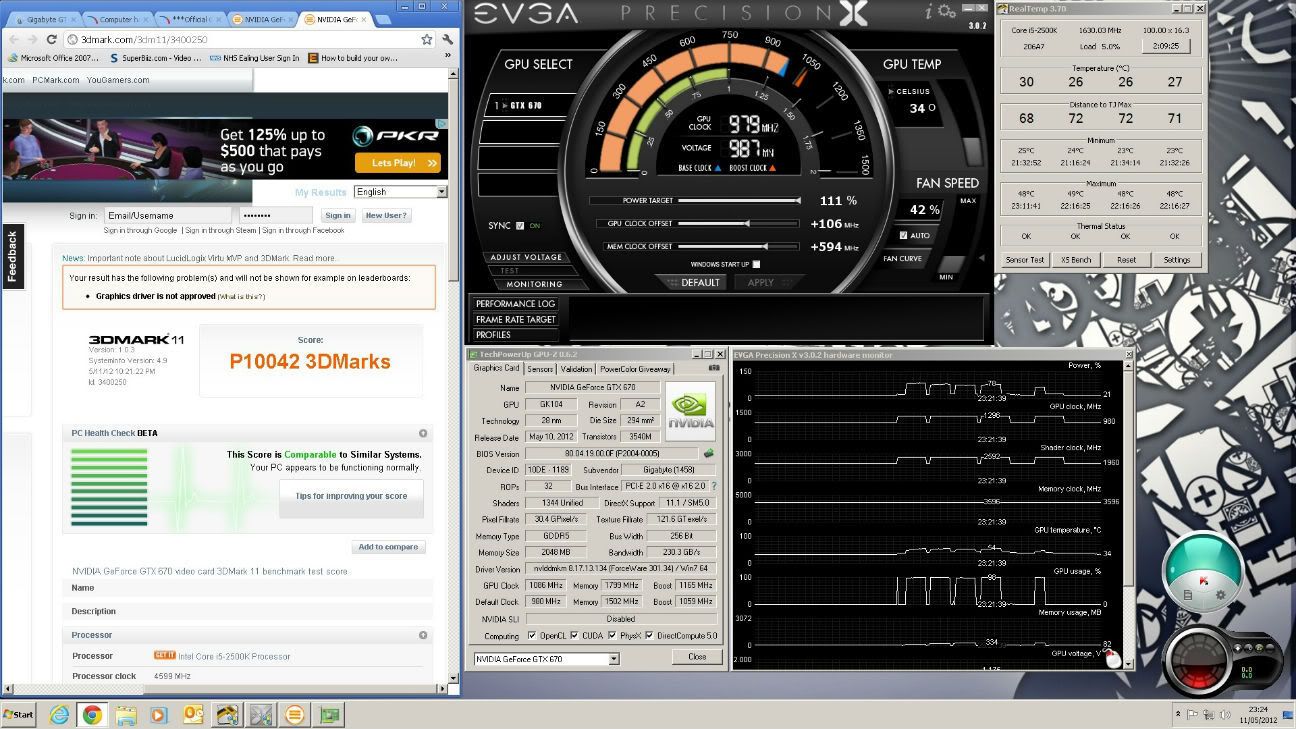This screenshot has width=1296, height=729.
Task: Open Windows Explorer folder in taskbar
Action: pyautogui.click(x=125, y=715)
